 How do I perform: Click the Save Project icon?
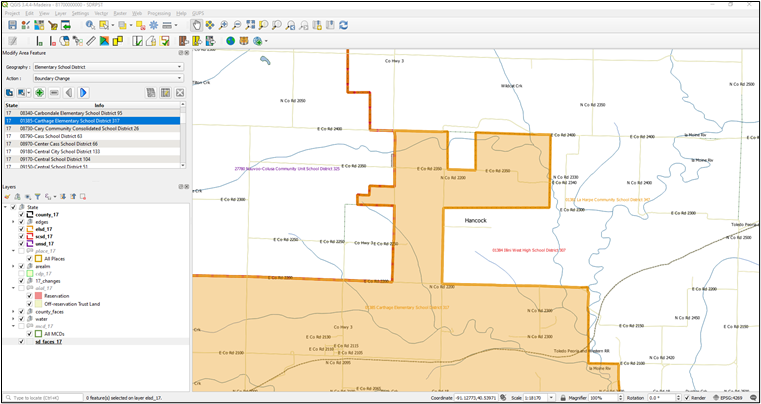click(x=12, y=25)
